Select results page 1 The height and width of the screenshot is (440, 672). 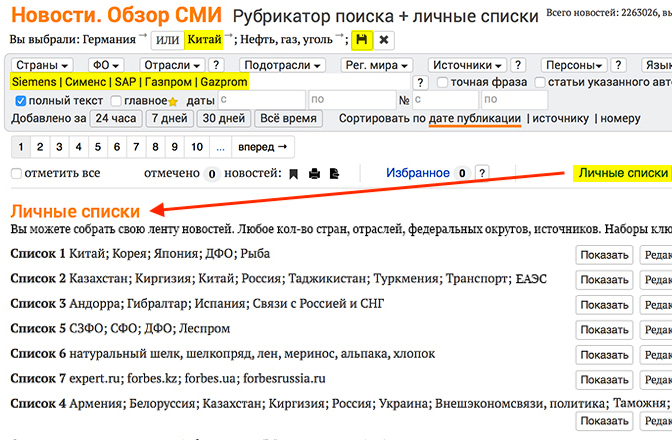point(21,147)
